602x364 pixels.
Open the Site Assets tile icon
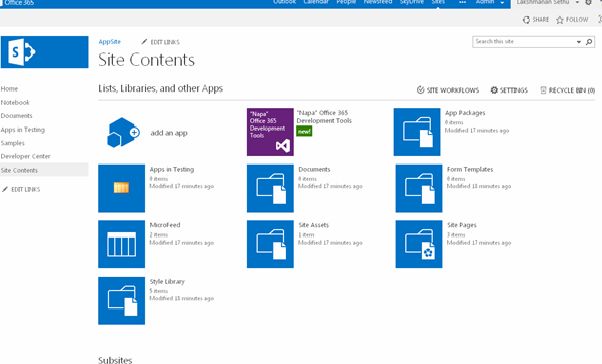pos(270,244)
